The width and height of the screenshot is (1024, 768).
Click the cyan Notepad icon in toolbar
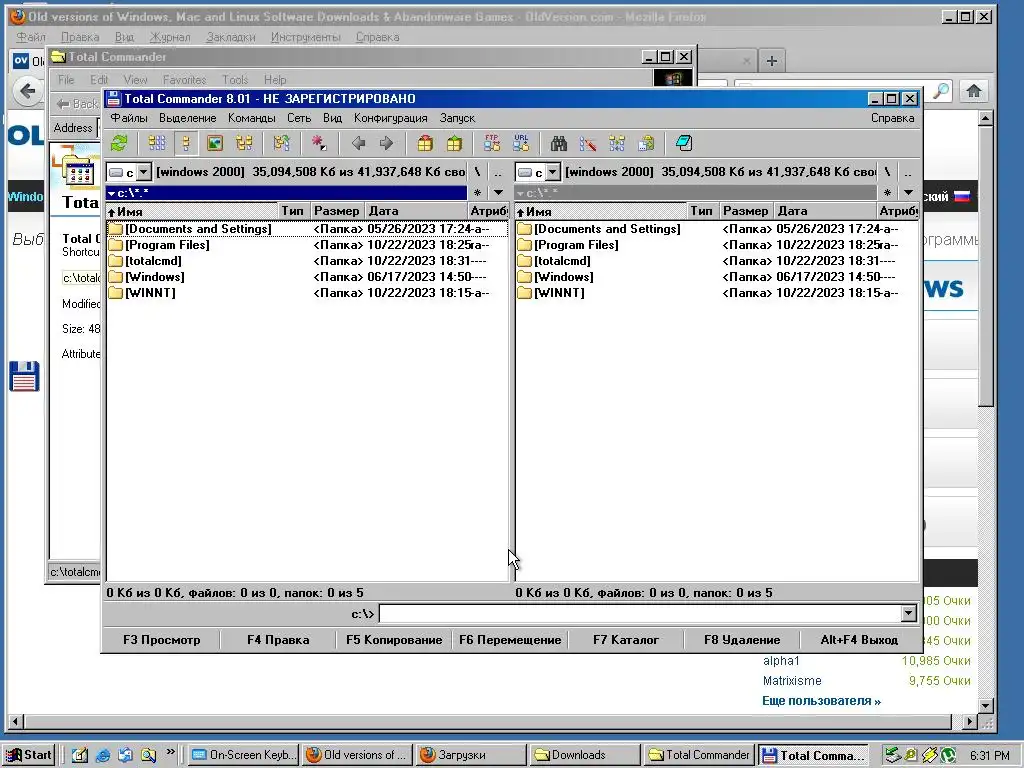[684, 143]
